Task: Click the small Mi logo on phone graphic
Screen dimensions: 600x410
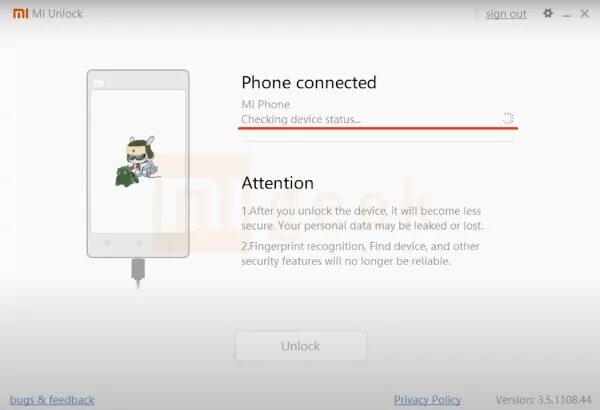Action: pos(98,83)
